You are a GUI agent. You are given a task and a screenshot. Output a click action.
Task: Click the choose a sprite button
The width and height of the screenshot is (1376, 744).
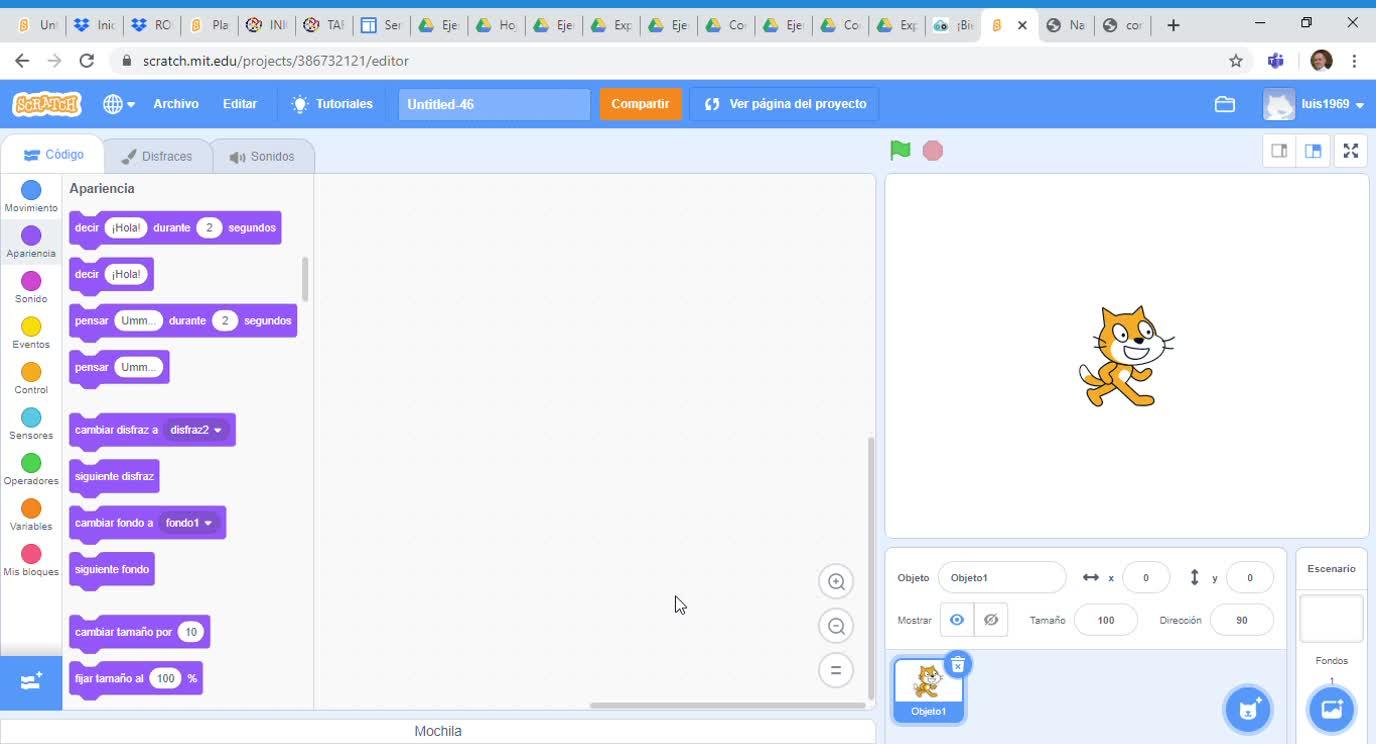(x=1248, y=709)
